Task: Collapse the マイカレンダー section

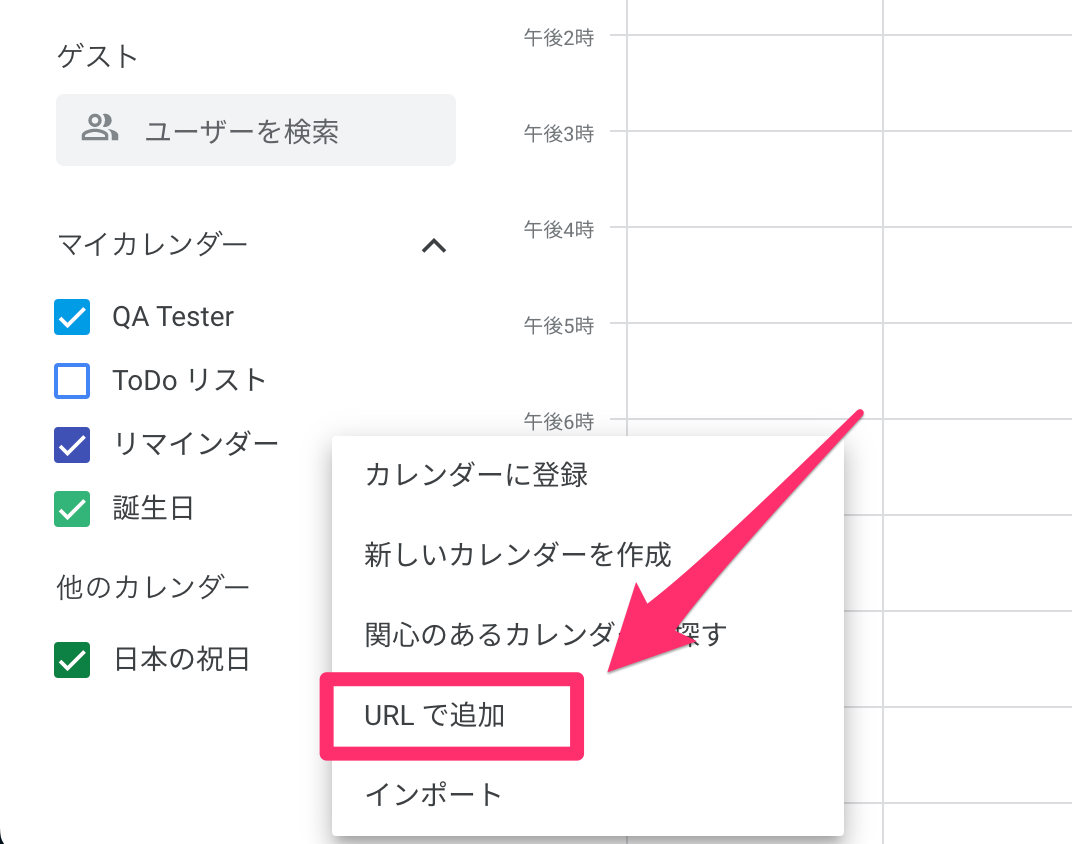Action: pos(434,245)
